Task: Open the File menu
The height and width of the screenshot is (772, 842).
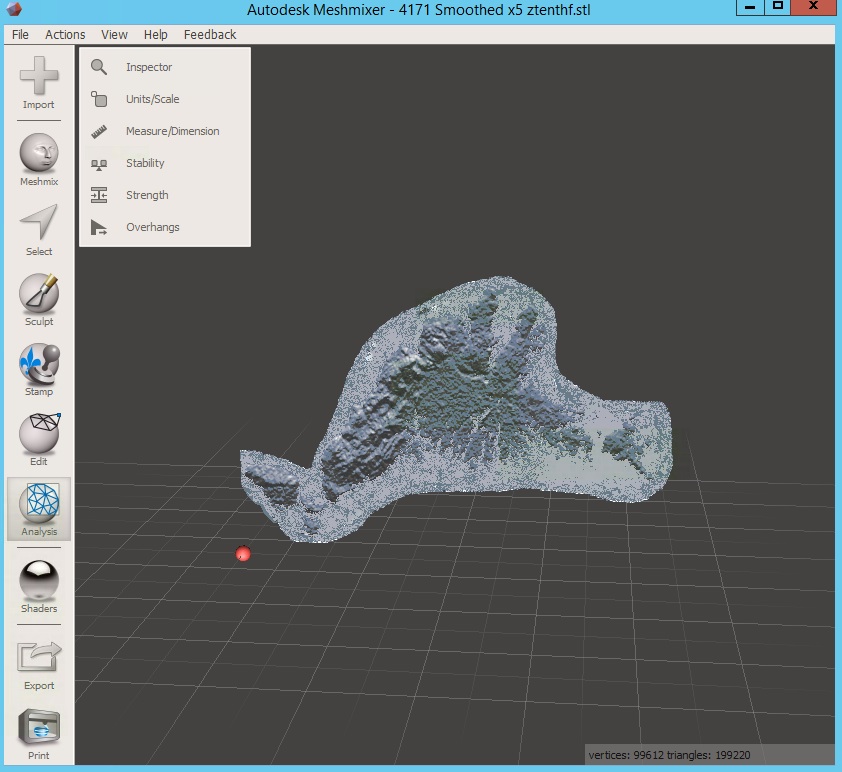Action: (x=20, y=35)
